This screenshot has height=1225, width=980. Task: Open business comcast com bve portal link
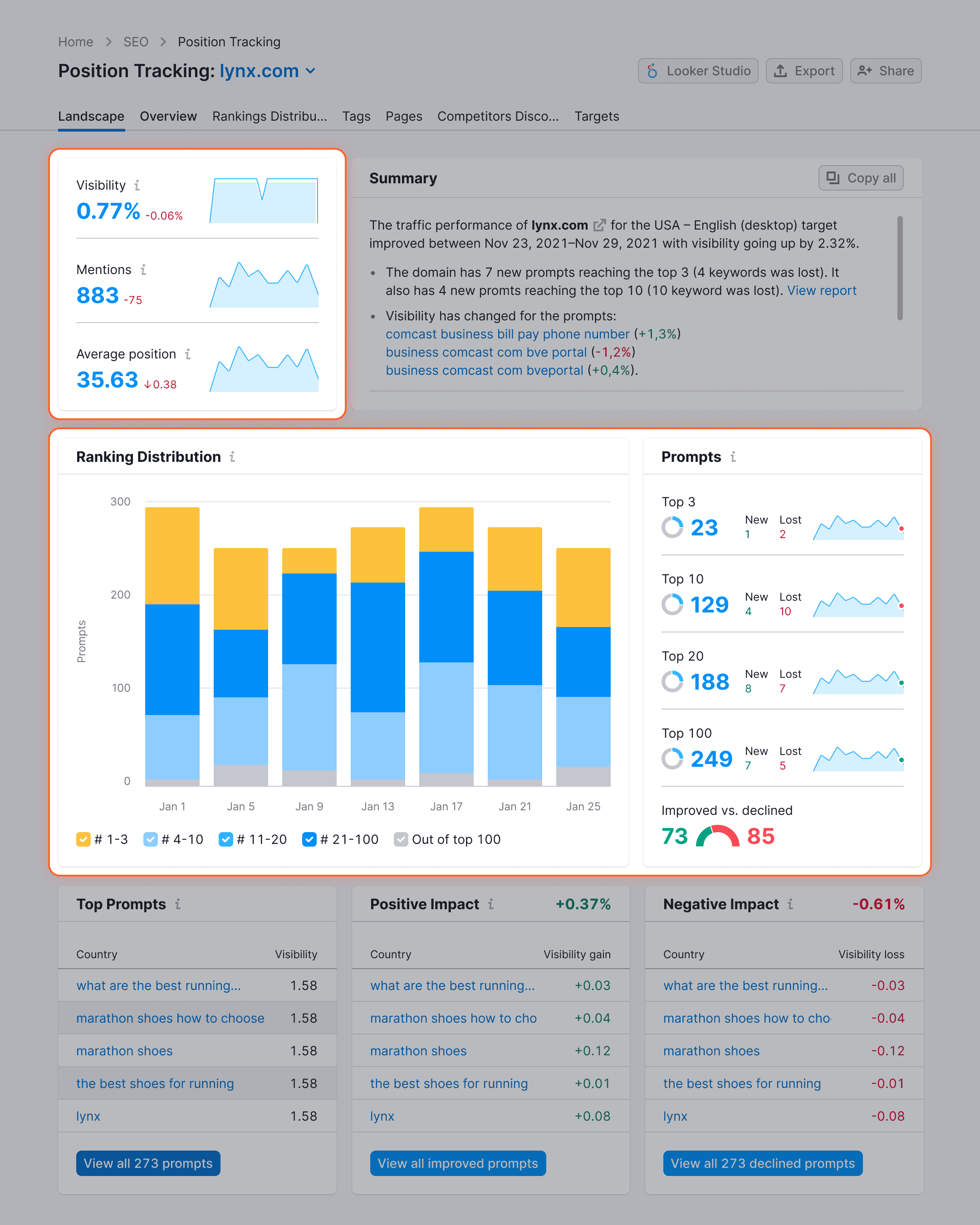486,352
